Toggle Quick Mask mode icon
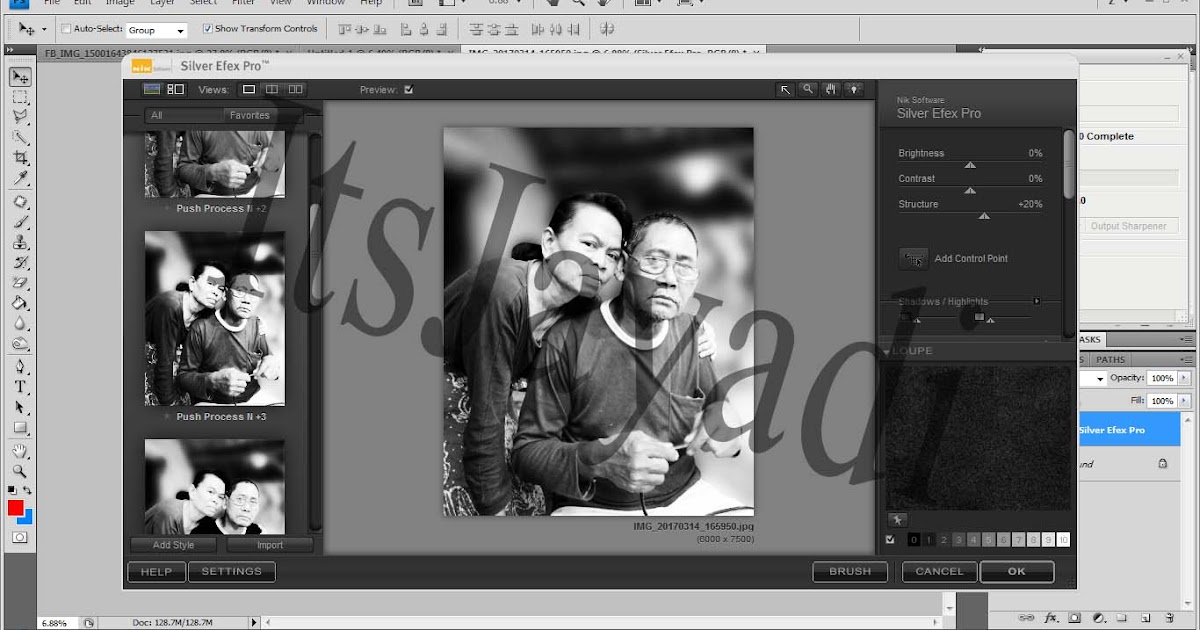The width and height of the screenshot is (1200, 630). point(20,537)
